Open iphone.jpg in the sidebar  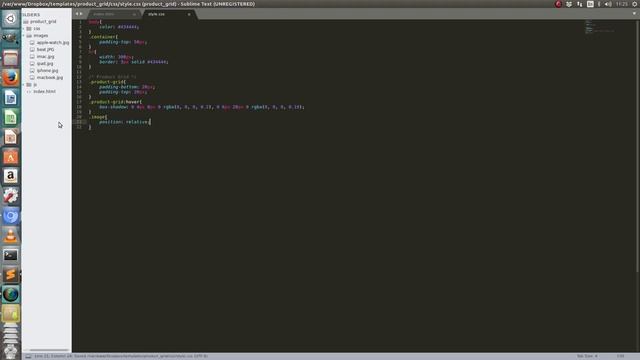point(47,71)
